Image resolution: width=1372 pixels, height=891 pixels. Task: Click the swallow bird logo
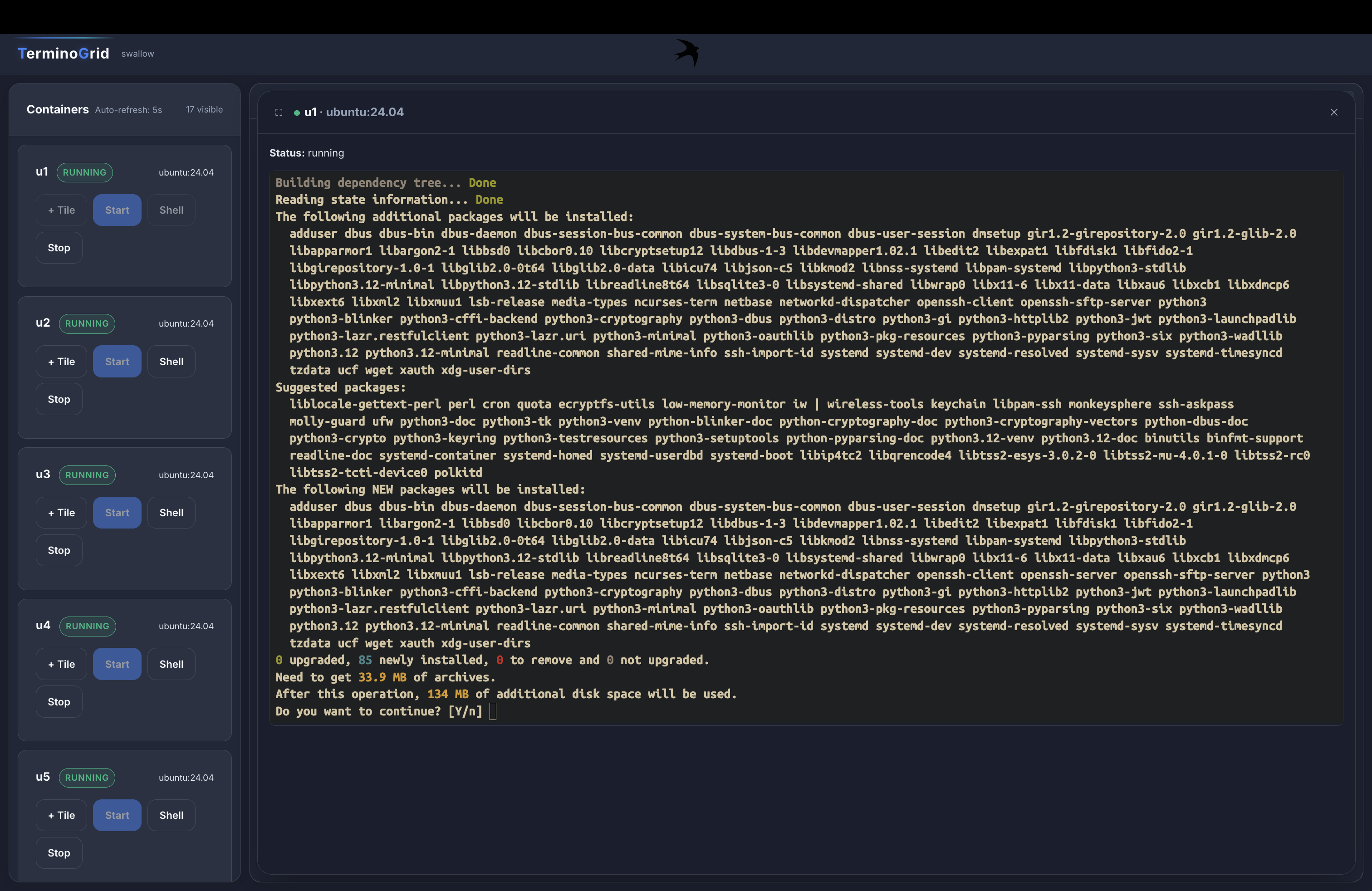(x=686, y=53)
